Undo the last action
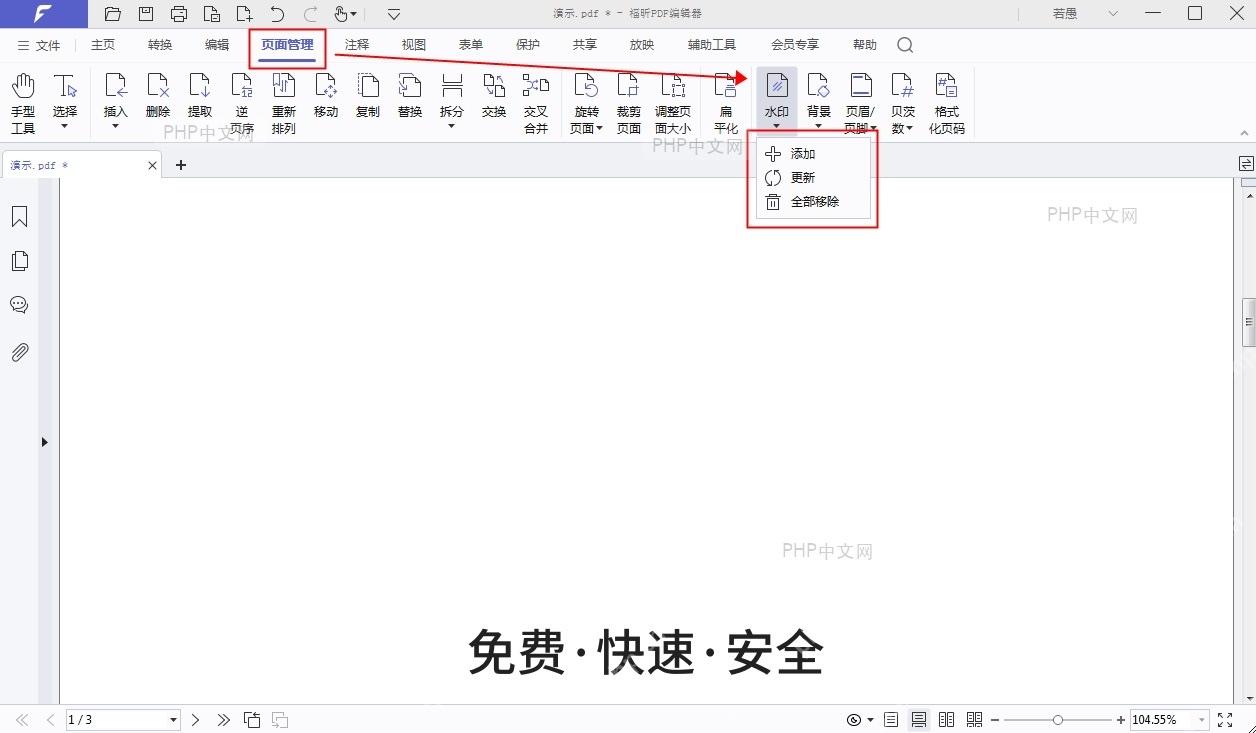The image size is (1256, 733). pyautogui.click(x=277, y=14)
